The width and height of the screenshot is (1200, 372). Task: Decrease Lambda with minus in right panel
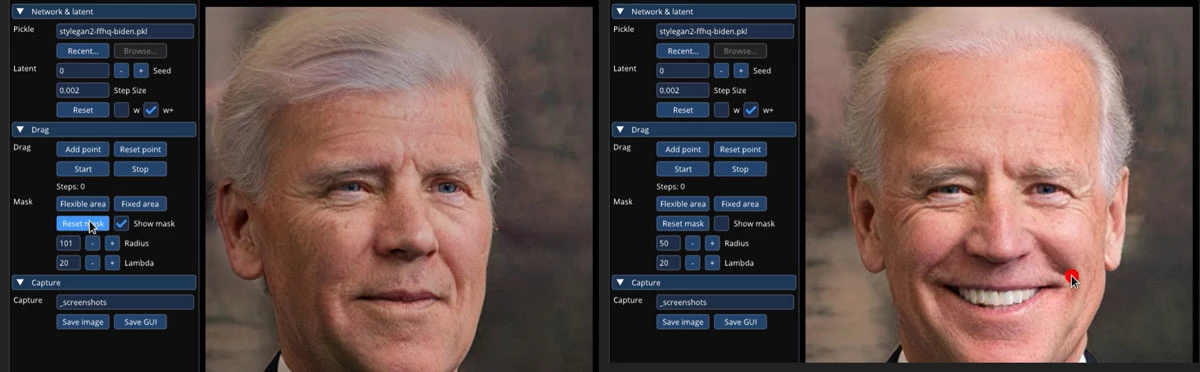click(692, 263)
